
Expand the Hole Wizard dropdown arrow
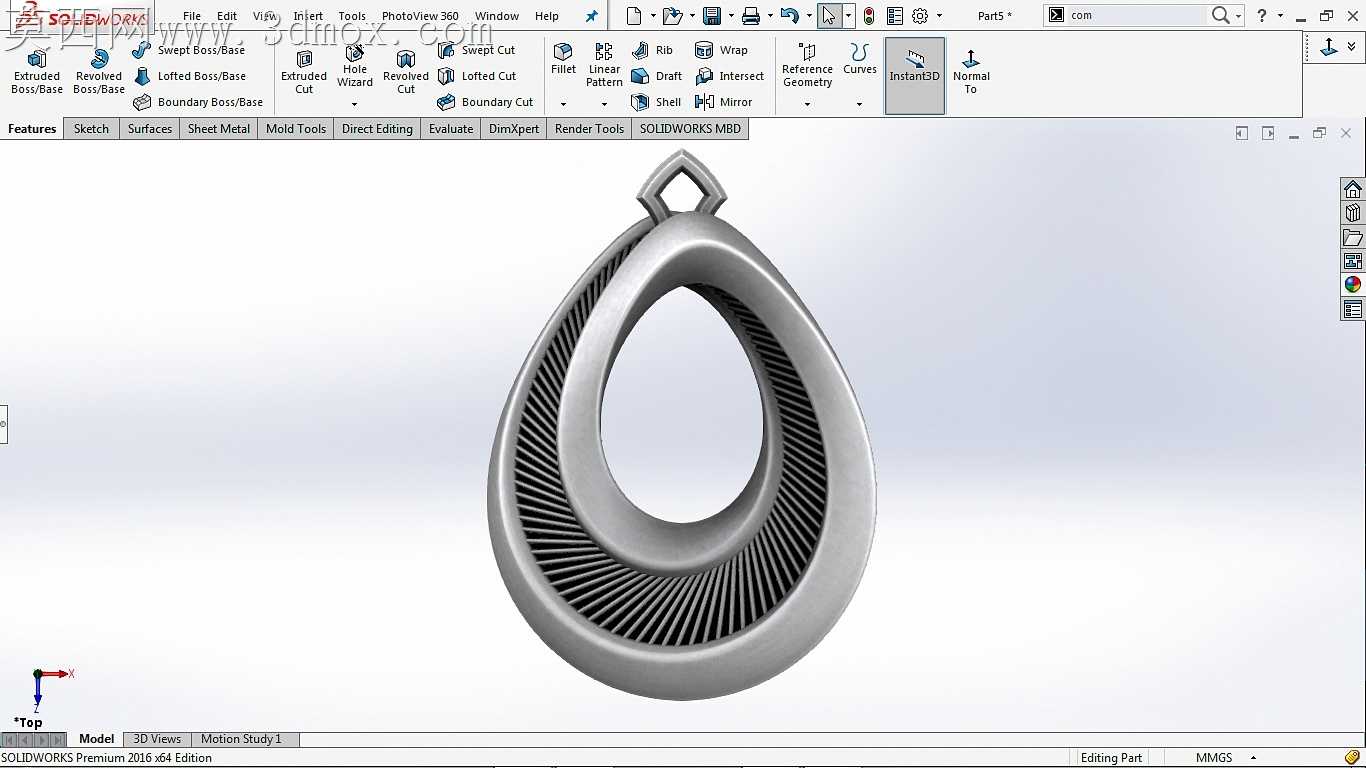pos(354,104)
